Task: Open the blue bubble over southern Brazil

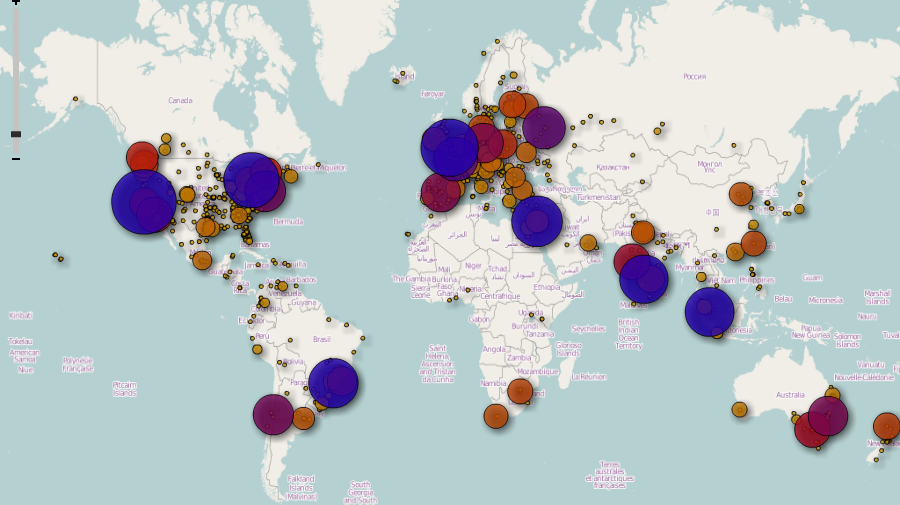Action: (x=333, y=383)
